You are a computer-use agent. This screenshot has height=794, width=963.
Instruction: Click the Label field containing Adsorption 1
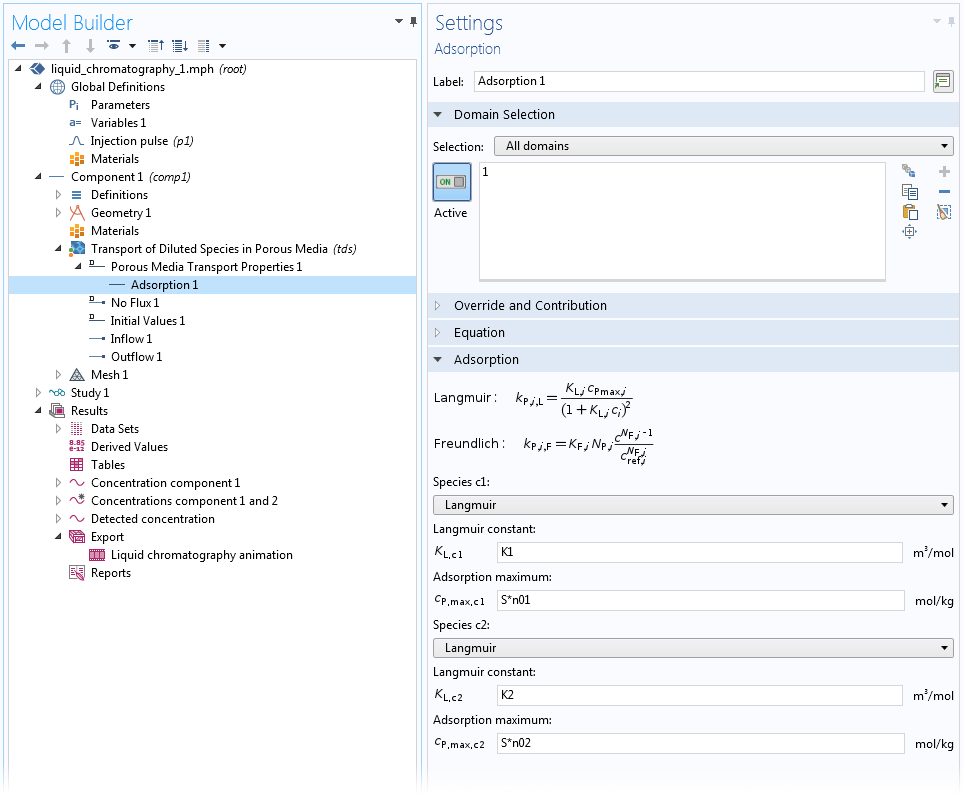pyautogui.click(x=698, y=81)
